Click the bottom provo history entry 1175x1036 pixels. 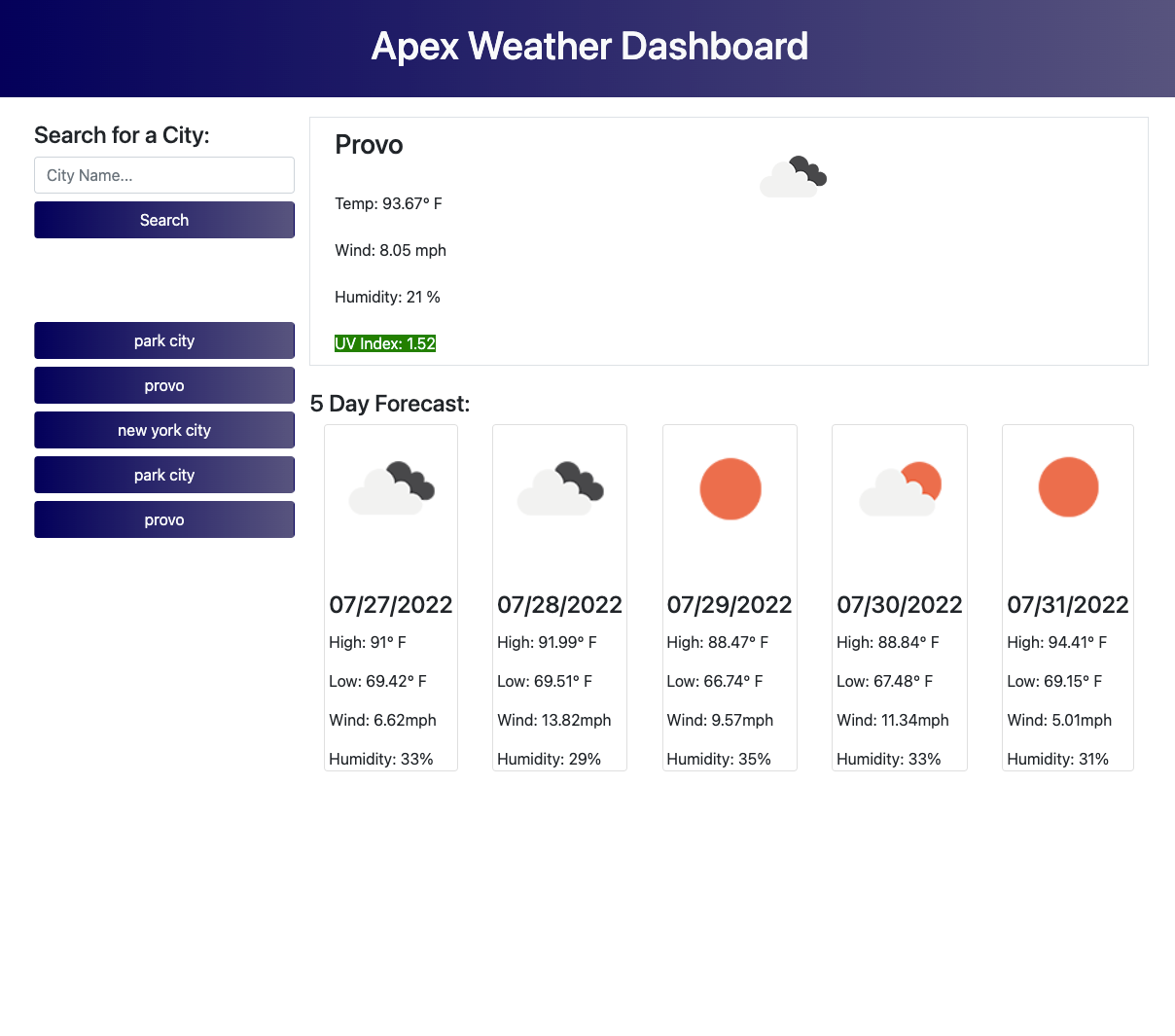pyautogui.click(x=163, y=519)
